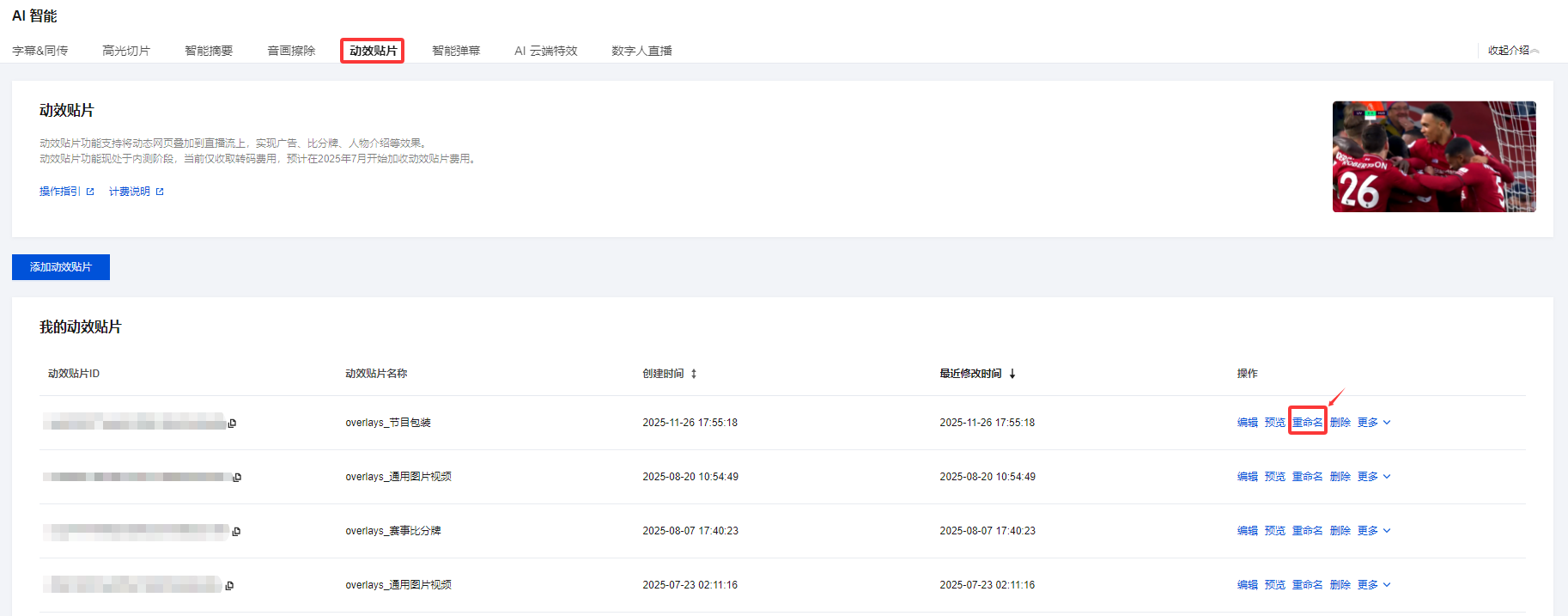
Task: Sort by 最近修改时间 column arrow icon
Action: click(x=1012, y=374)
